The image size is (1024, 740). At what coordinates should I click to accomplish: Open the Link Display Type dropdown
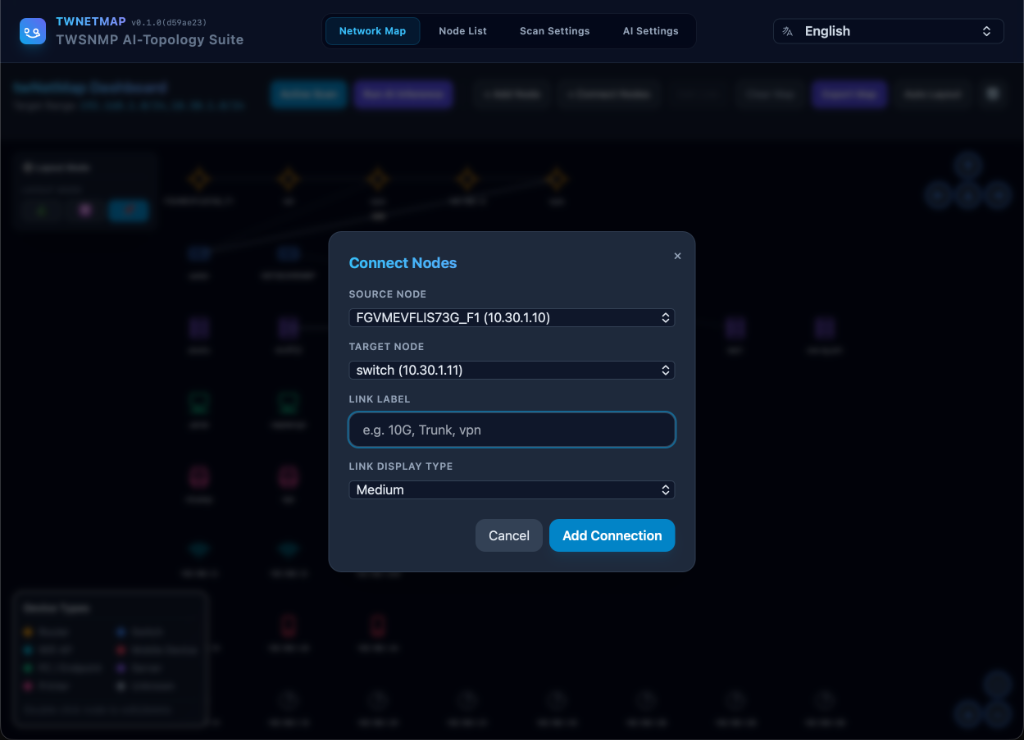[511, 490]
